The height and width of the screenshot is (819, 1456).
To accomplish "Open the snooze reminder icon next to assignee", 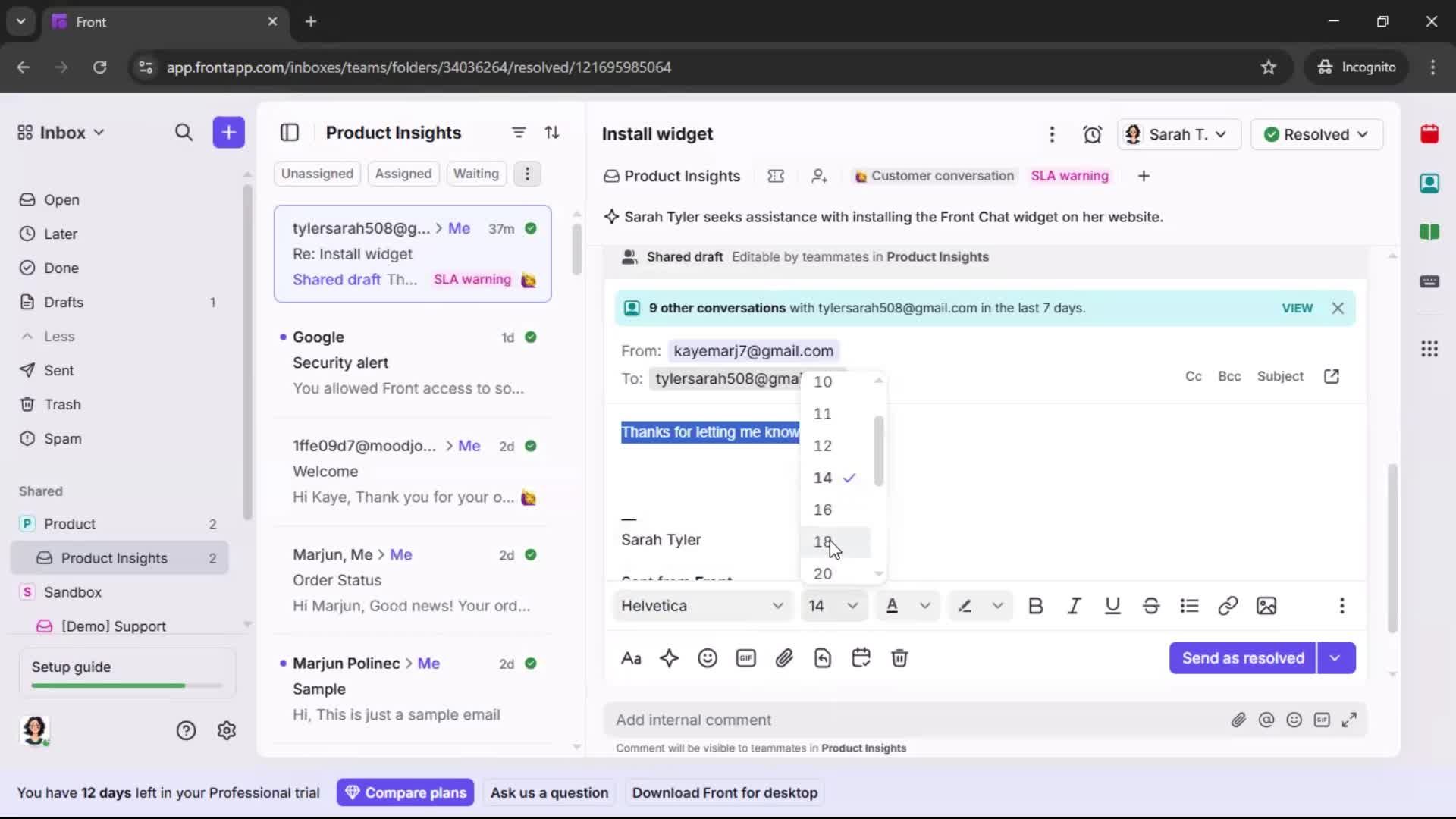I will click(x=1093, y=134).
